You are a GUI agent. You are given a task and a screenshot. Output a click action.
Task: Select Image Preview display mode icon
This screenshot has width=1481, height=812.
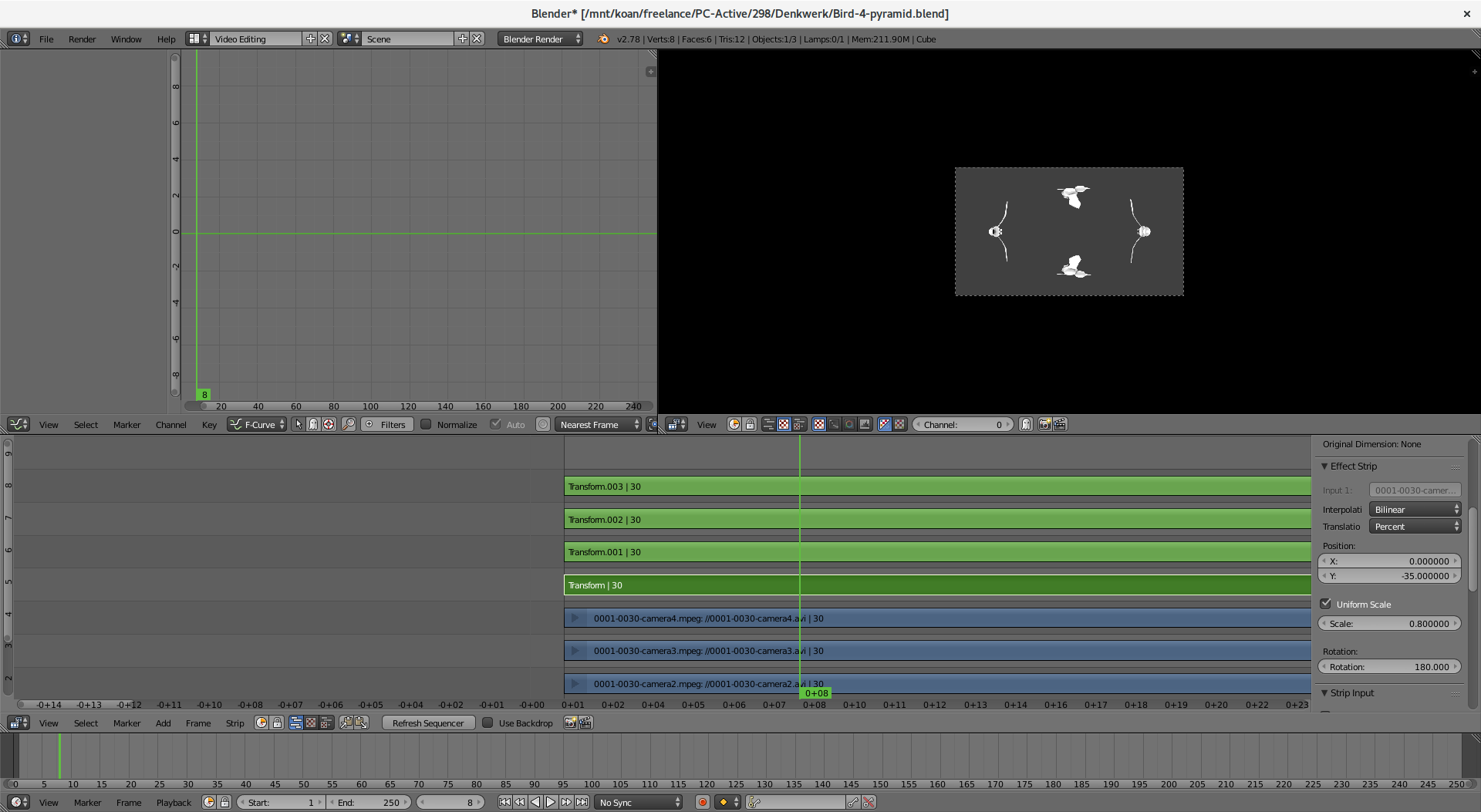click(819, 424)
